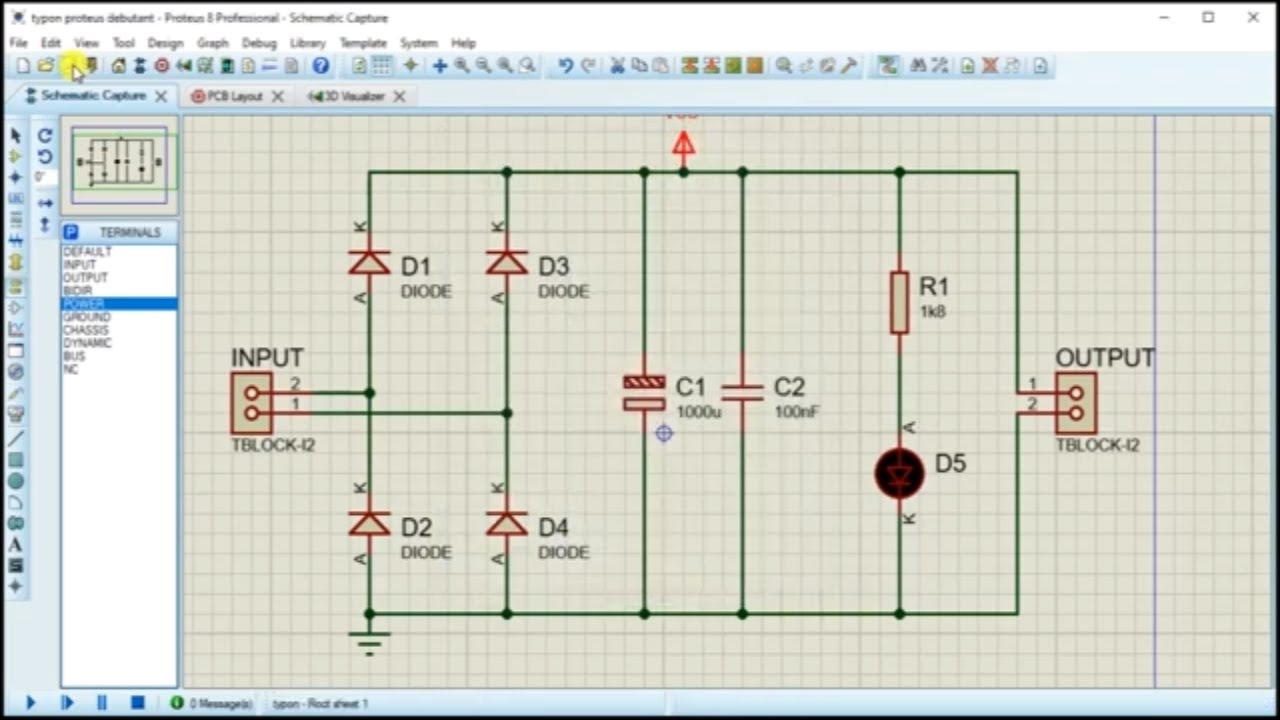Select the Component Mode tool in sidebar
This screenshot has width=1280, height=720.
click(15, 156)
